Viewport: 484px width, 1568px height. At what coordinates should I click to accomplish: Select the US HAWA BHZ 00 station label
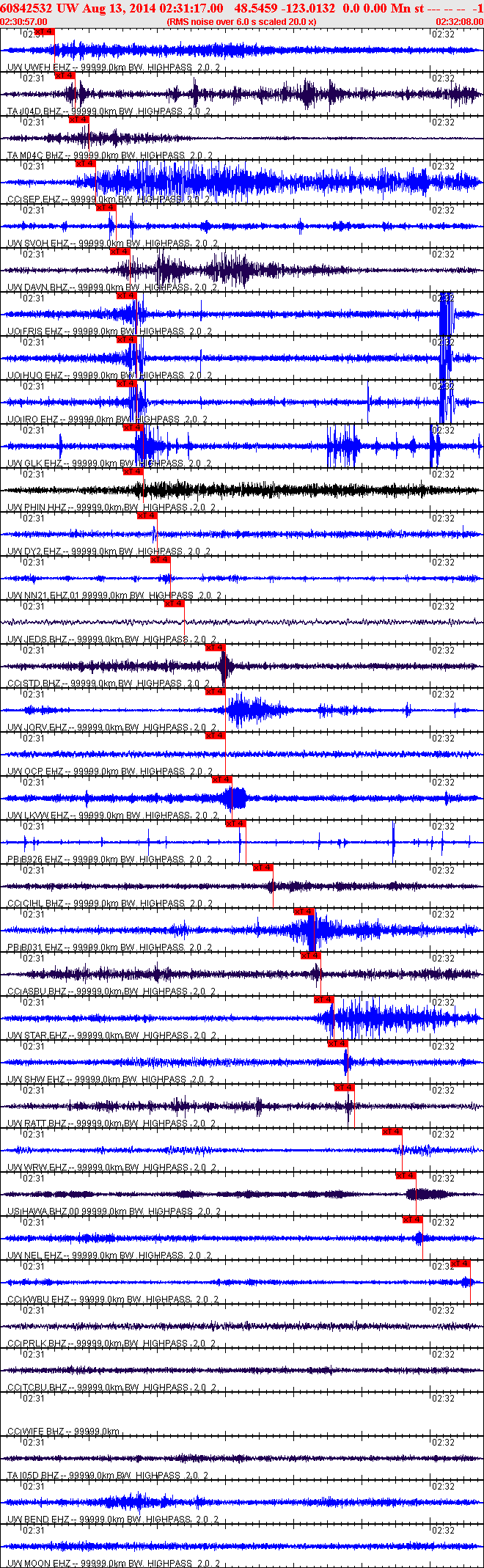[114, 1212]
